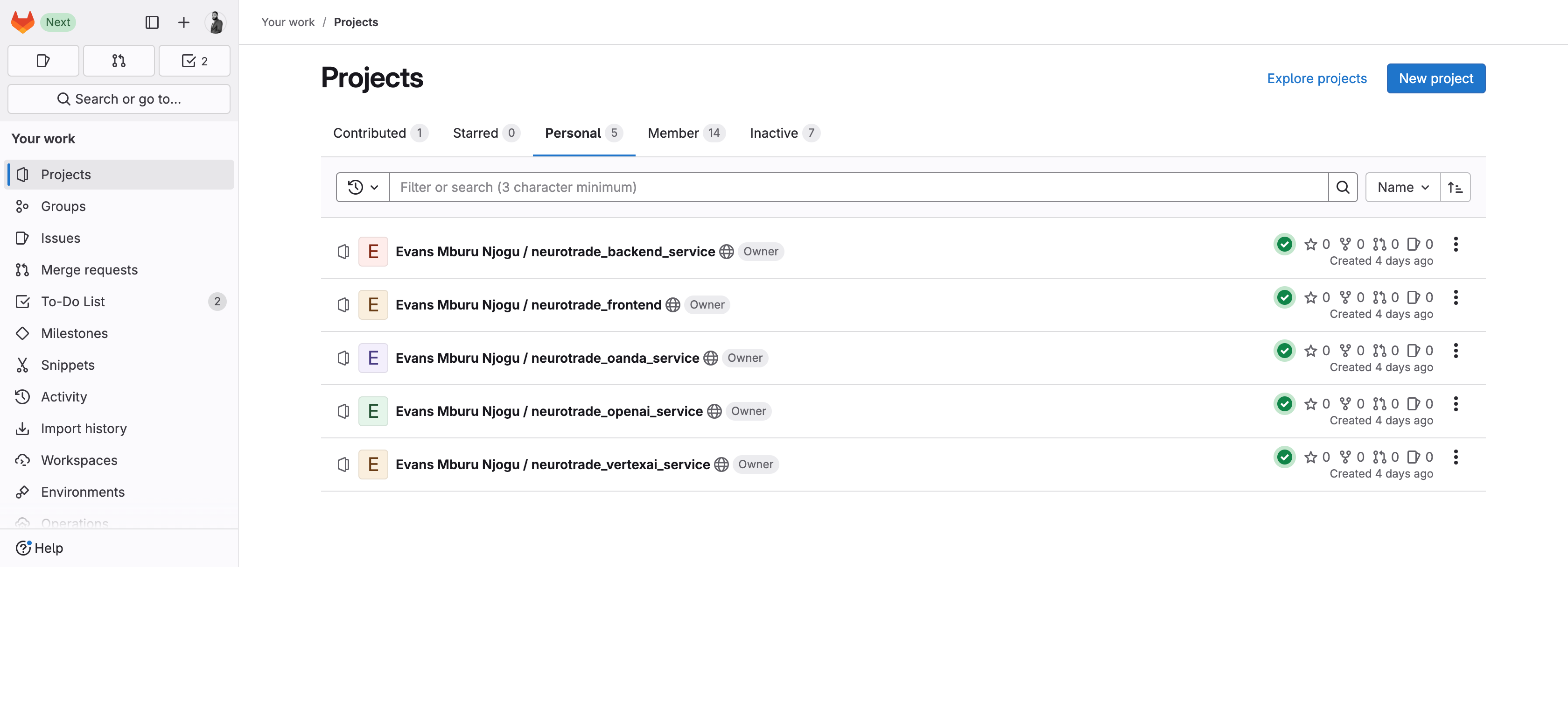Open the user avatar menu

(216, 22)
